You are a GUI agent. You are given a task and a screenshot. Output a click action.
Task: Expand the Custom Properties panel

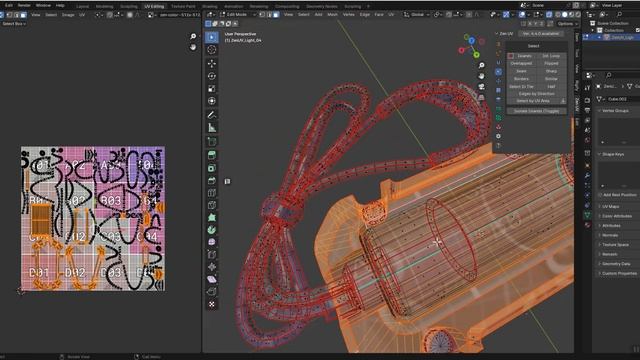point(619,273)
